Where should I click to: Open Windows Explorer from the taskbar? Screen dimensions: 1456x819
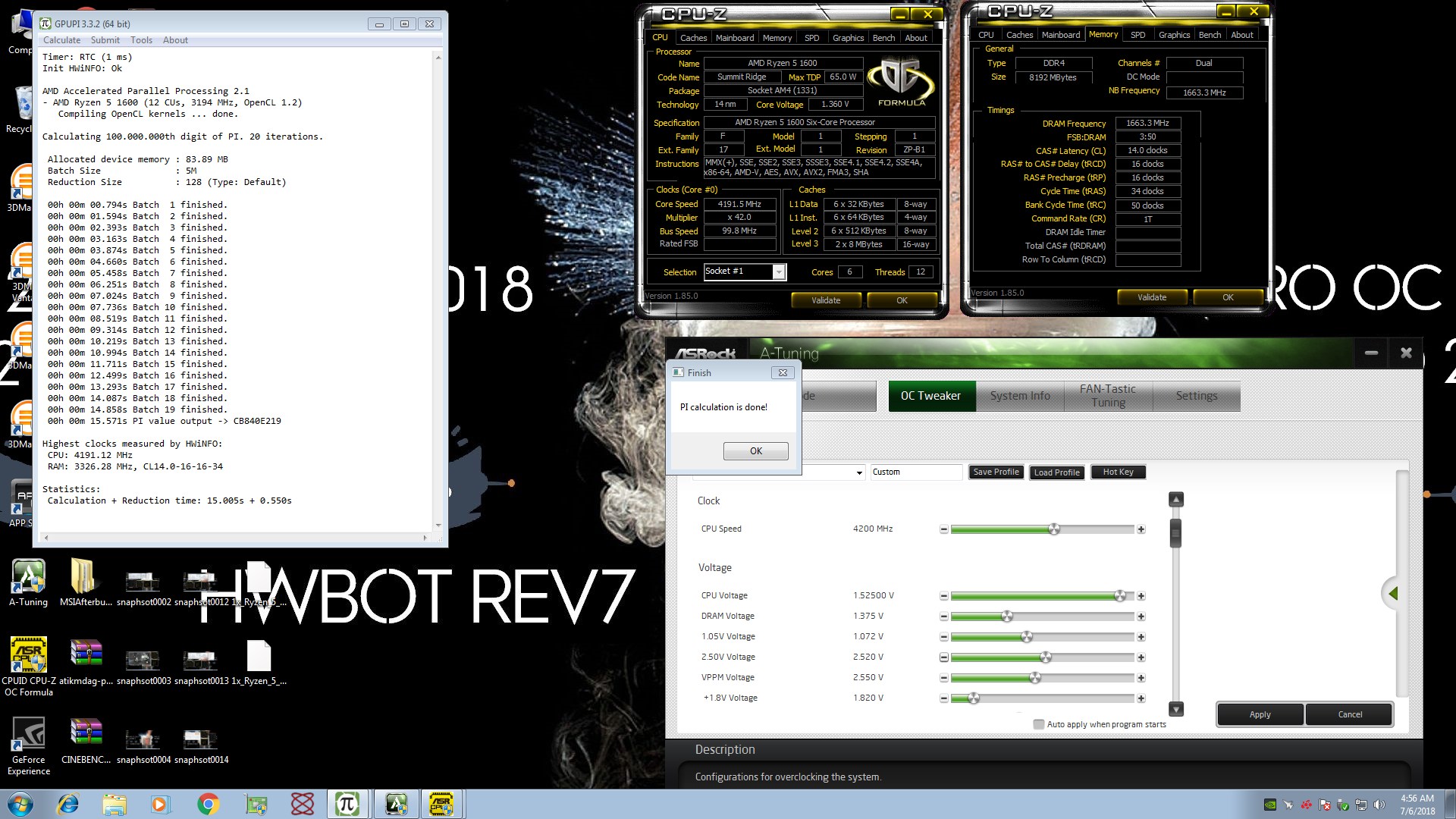(115, 804)
